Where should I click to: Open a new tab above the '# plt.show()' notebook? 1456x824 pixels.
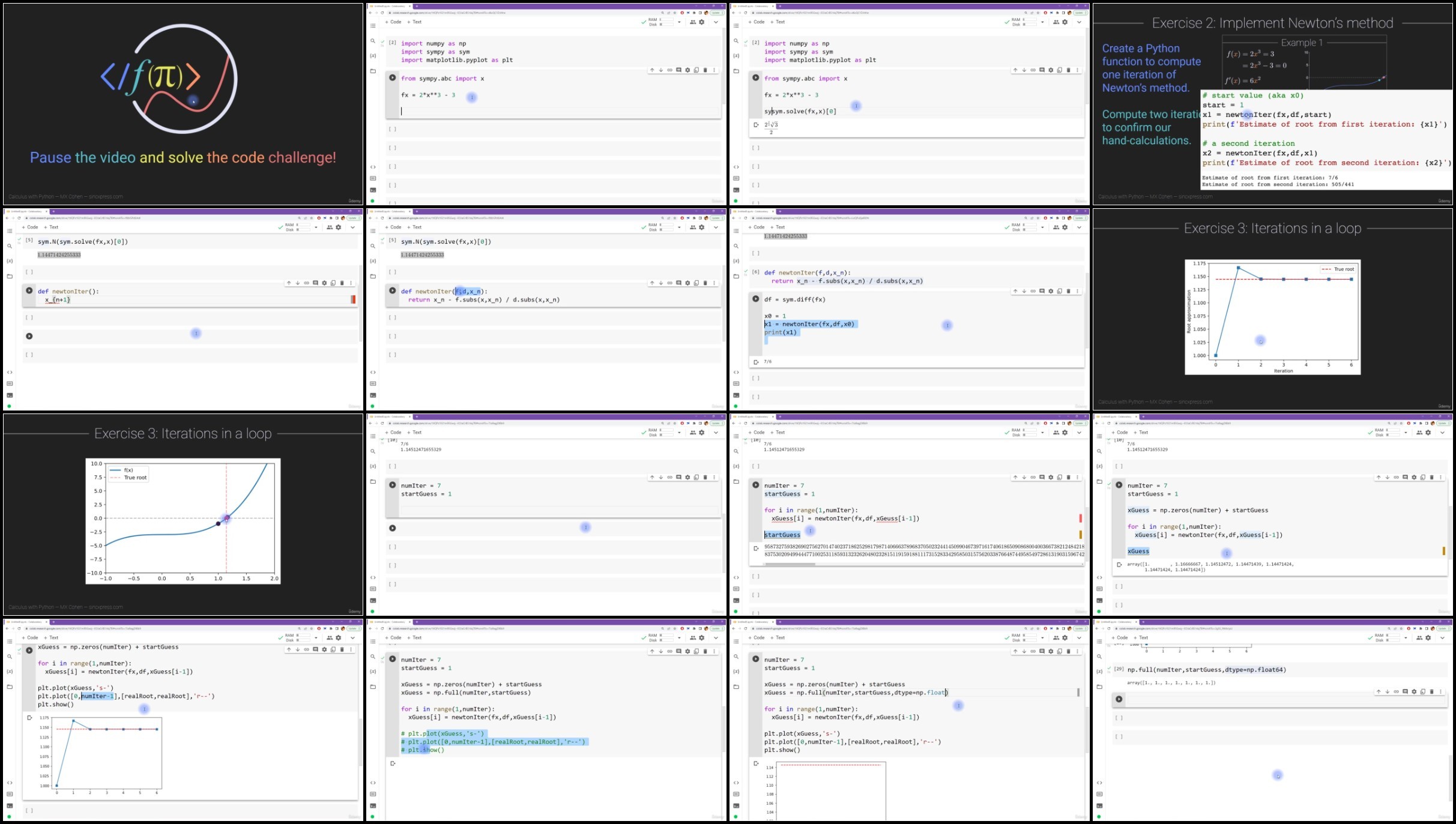[417, 622]
